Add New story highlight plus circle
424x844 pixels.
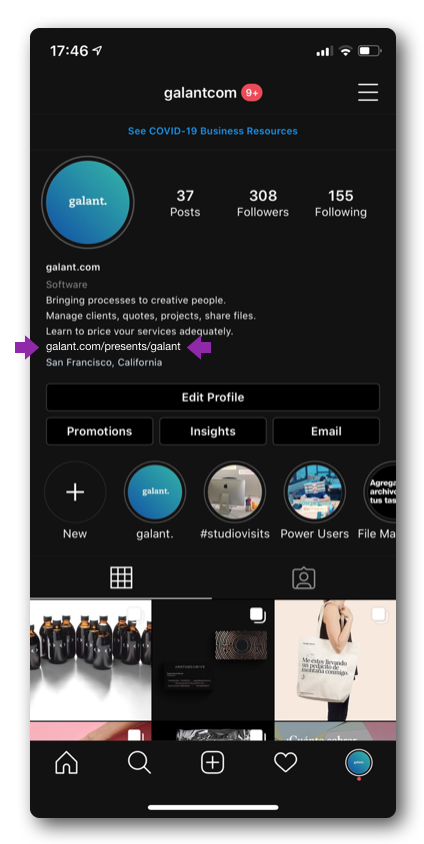[x=75, y=492]
